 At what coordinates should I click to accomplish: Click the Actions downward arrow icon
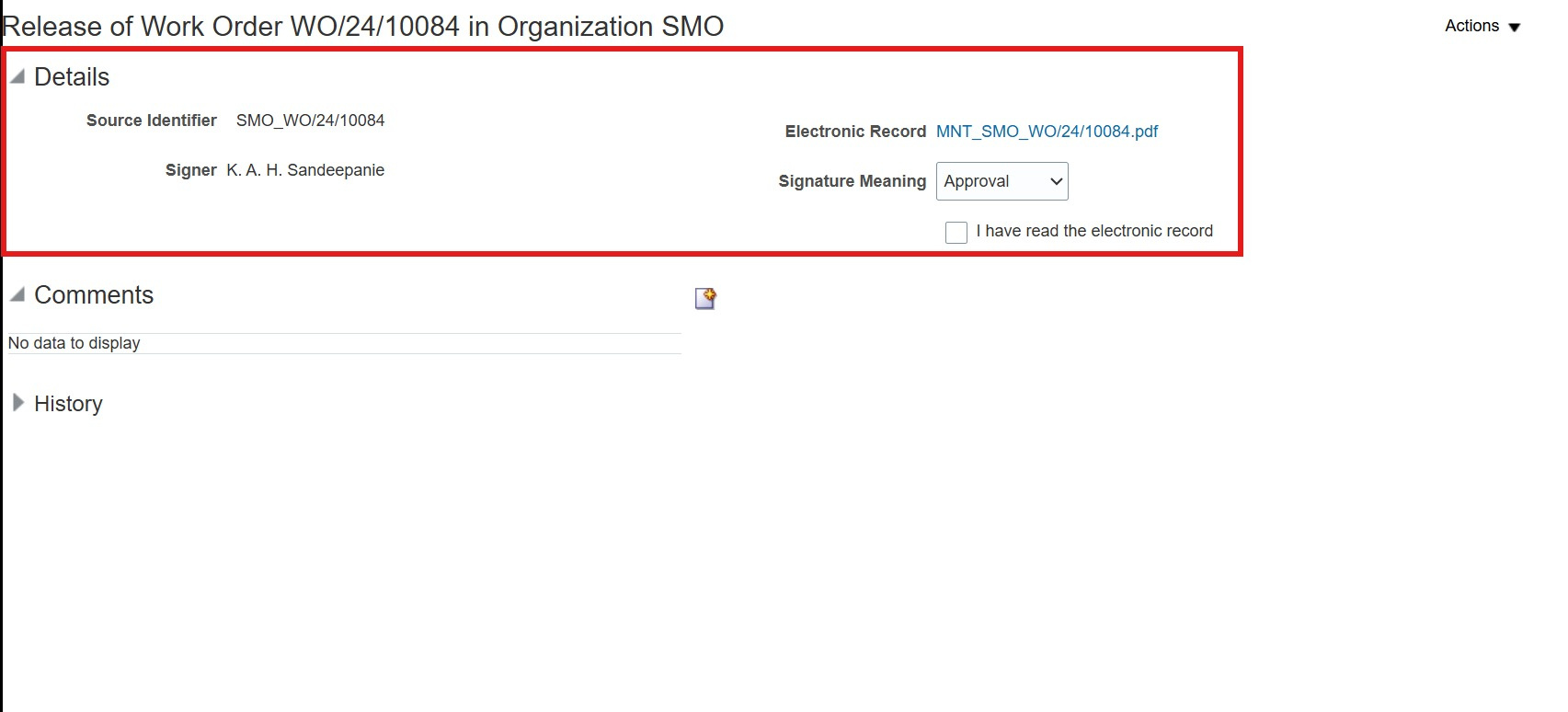1515,28
